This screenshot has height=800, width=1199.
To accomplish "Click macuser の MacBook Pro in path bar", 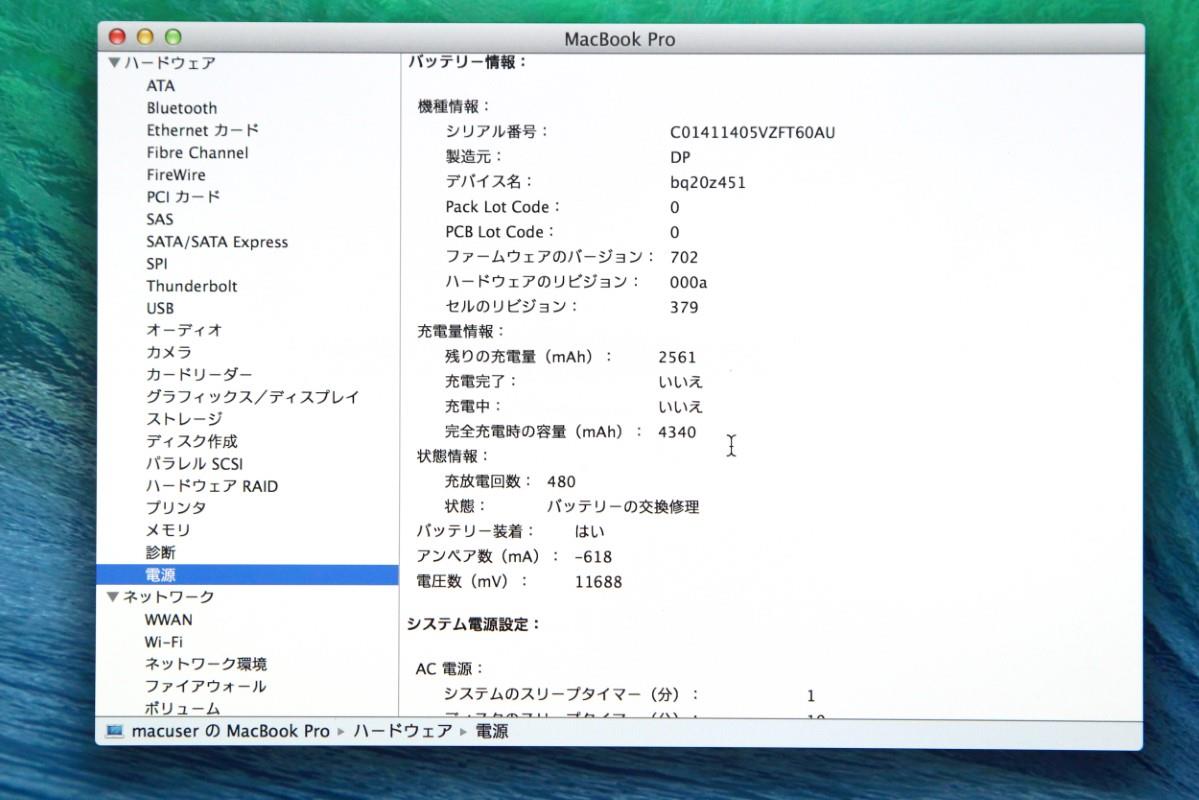I will tap(230, 731).
